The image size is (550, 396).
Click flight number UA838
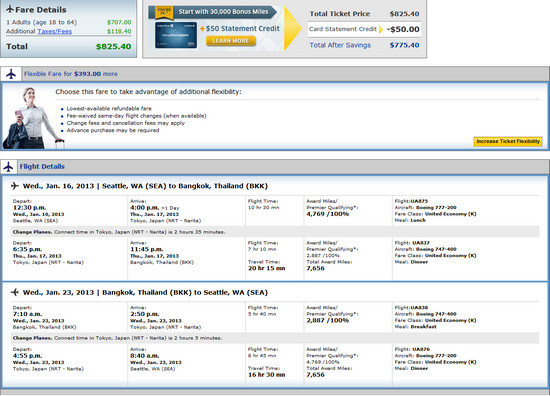click(x=419, y=308)
